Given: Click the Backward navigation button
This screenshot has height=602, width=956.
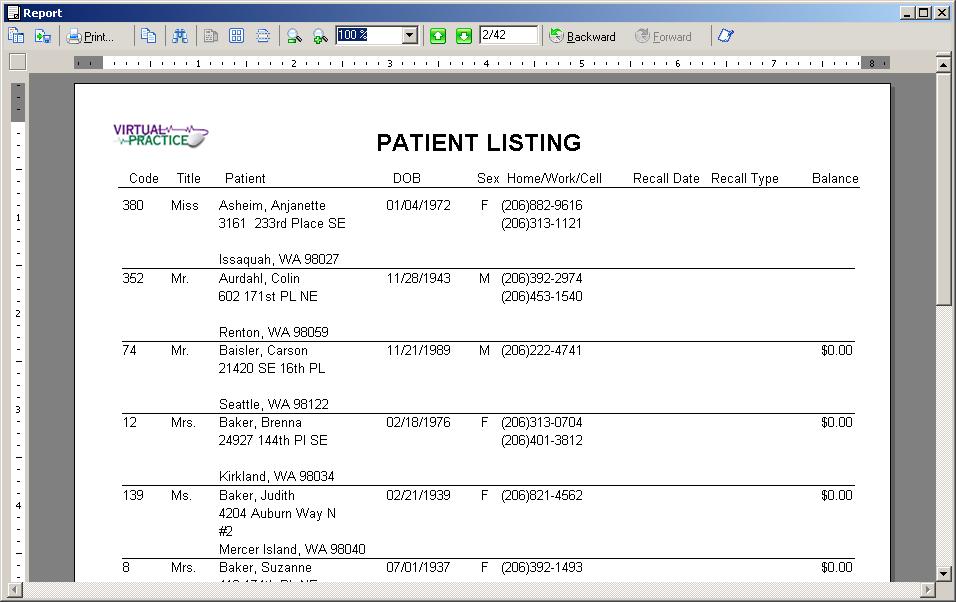Looking at the screenshot, I should (x=582, y=36).
